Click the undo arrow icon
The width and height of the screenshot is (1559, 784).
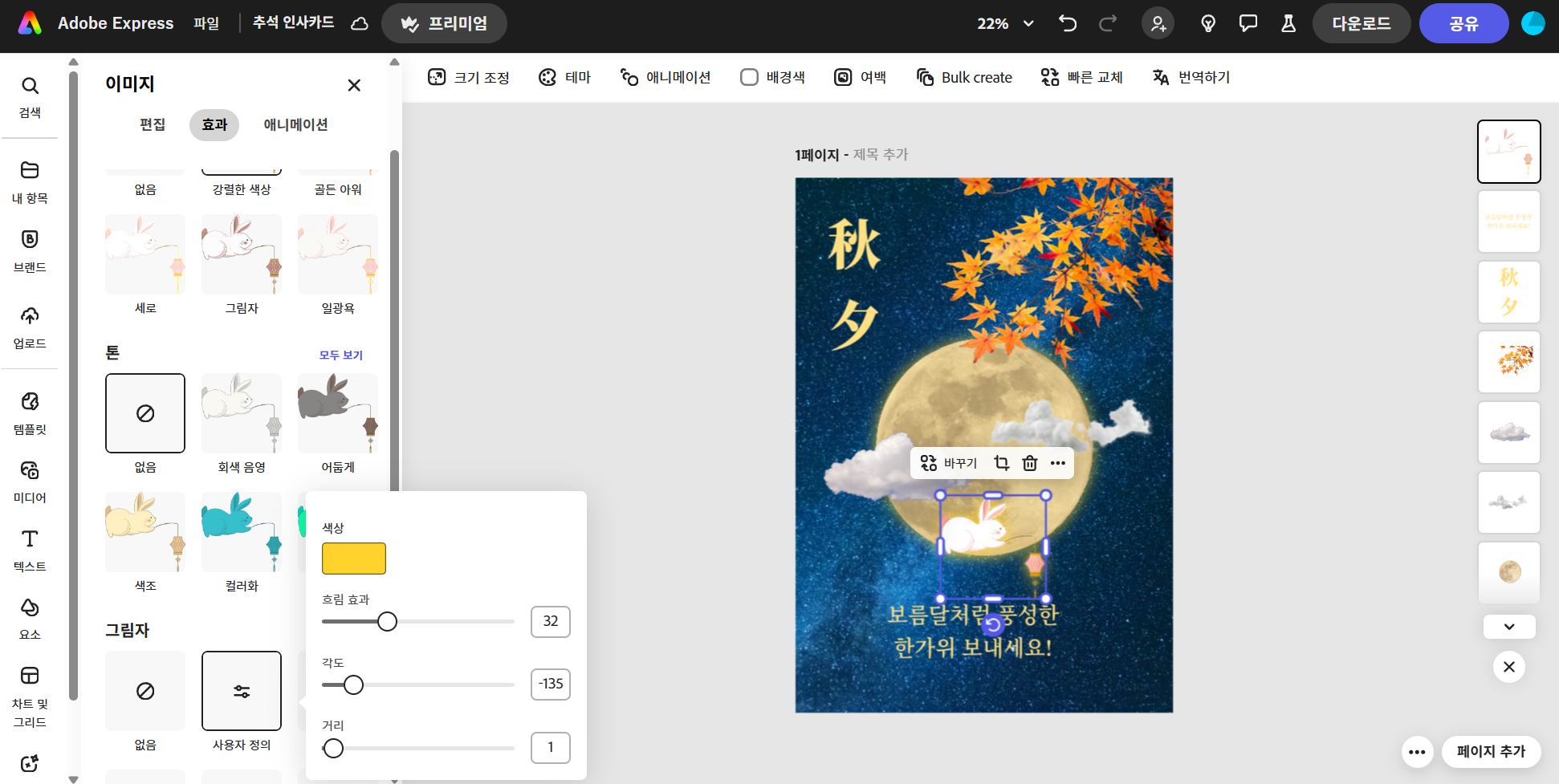(1067, 23)
